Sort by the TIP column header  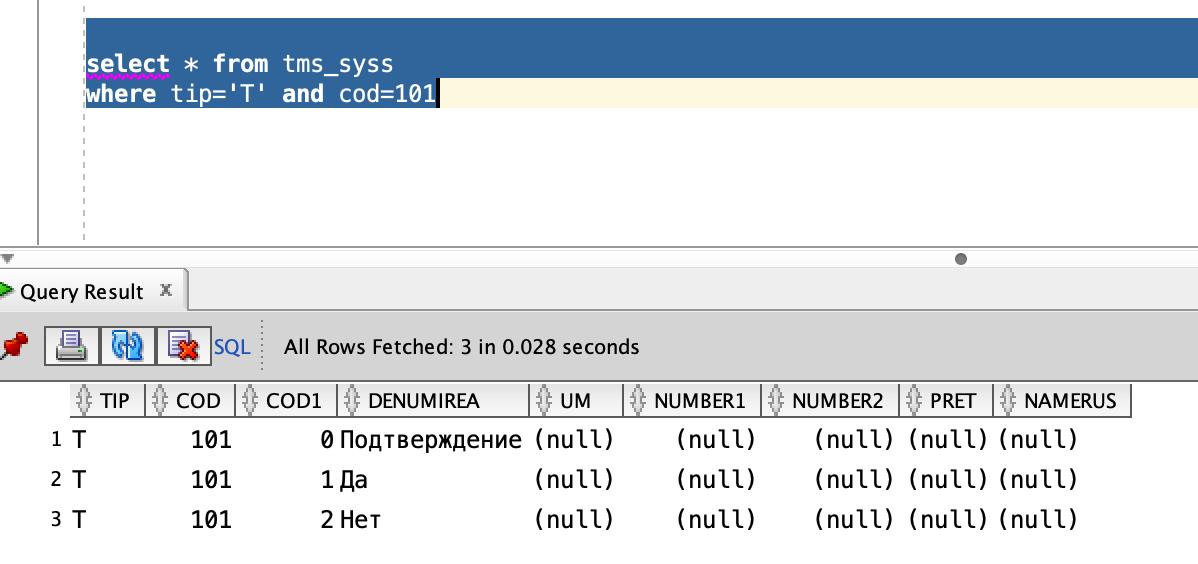pyautogui.click(x=108, y=400)
